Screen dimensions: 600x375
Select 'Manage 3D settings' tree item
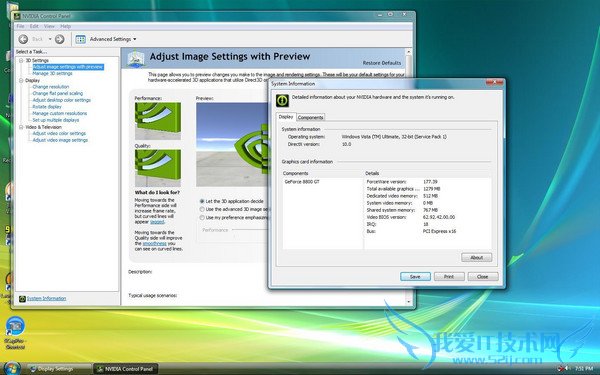tap(52, 73)
